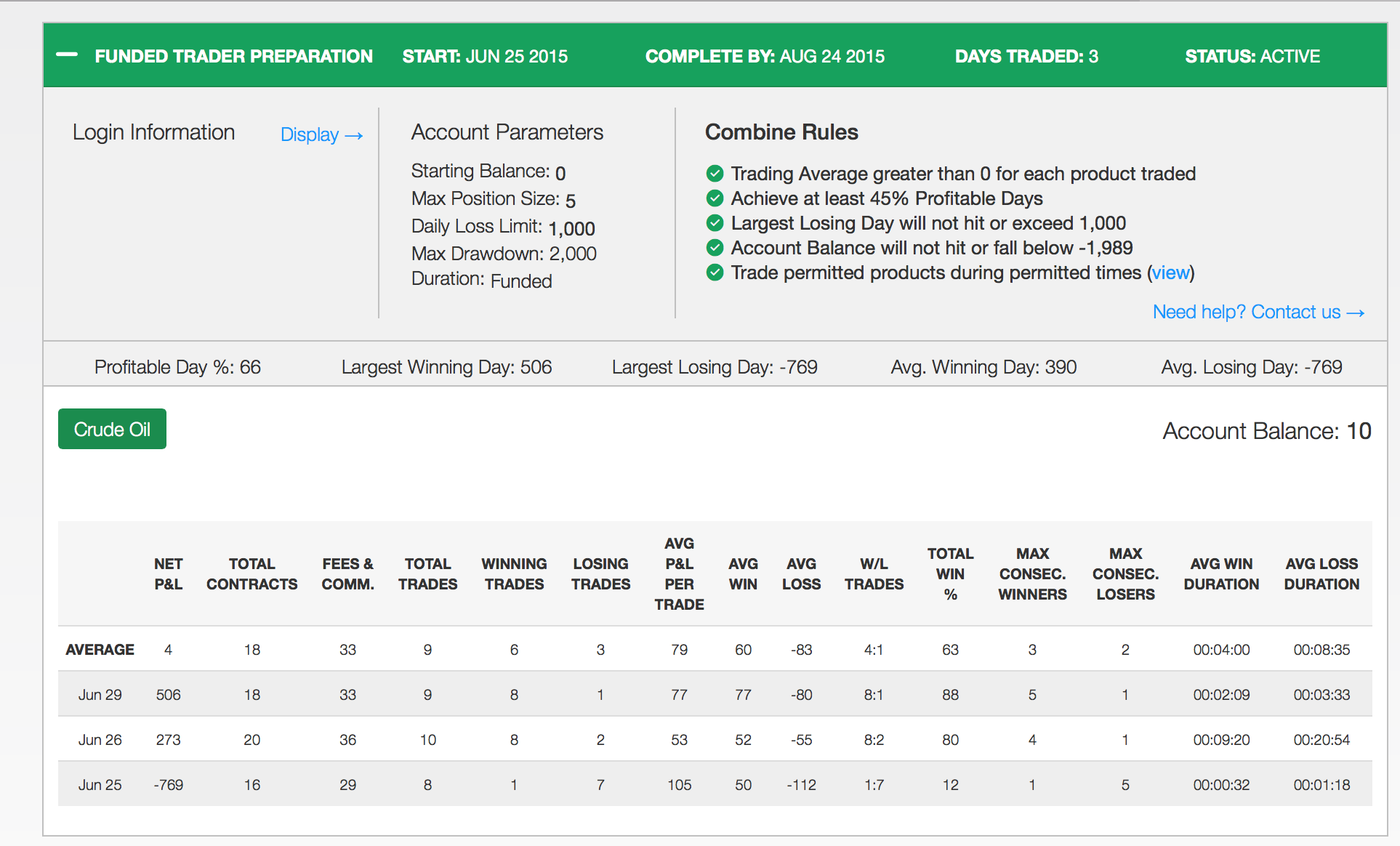Viewport: 1400px width, 846px height.
Task: Click Jun 29 net P&L value 506
Action: point(168,695)
